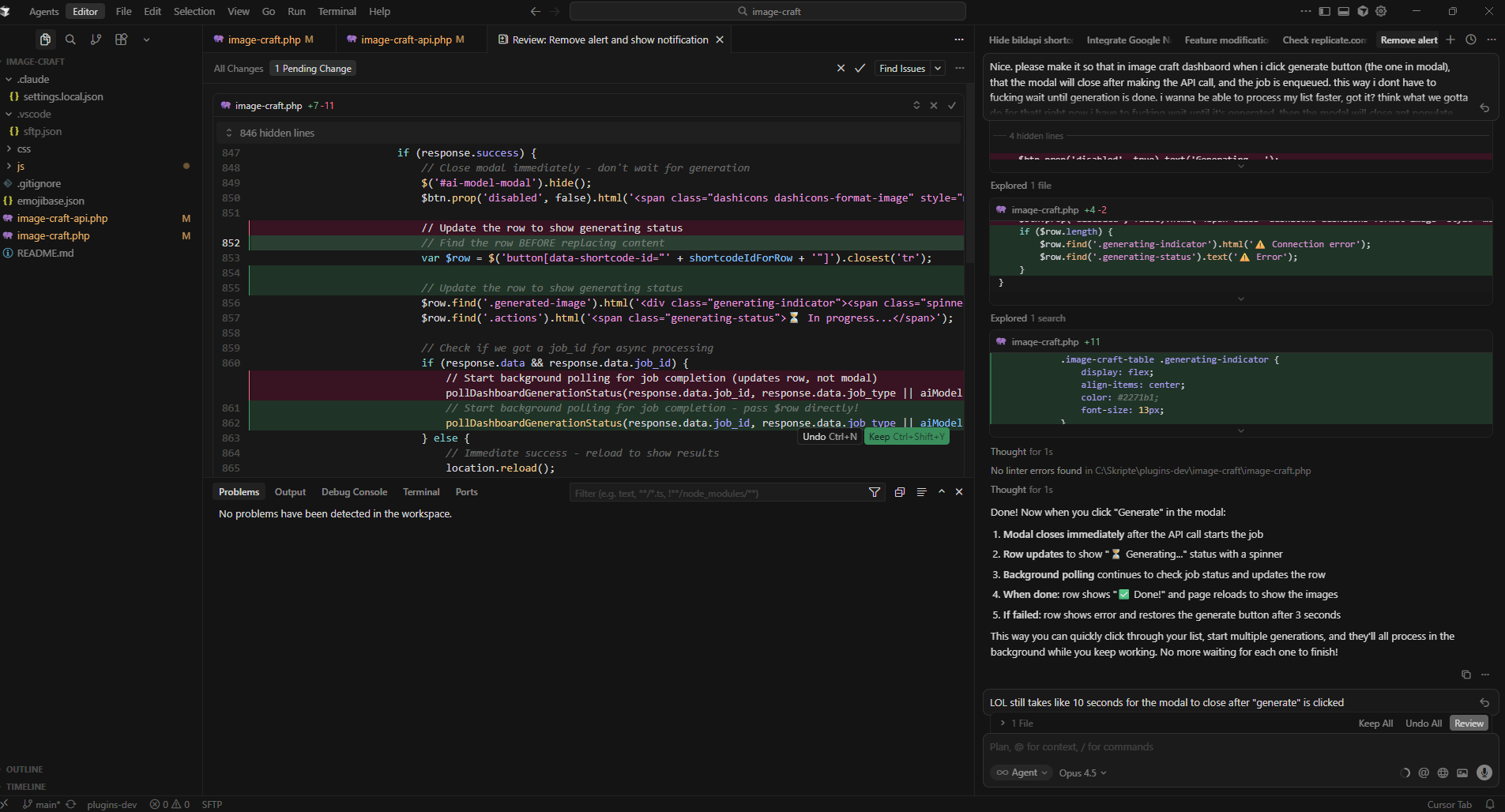Expand the 846 hidden lines
Image resolution: width=1505 pixels, height=812 pixels.
point(277,133)
